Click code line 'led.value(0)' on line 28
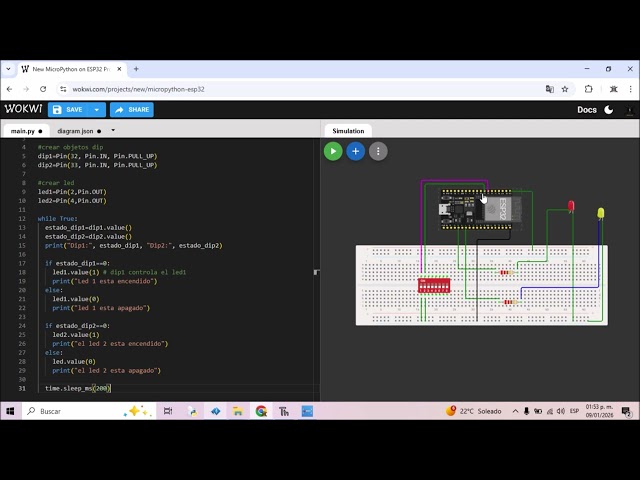This screenshot has width=640, height=480. pos(74,361)
